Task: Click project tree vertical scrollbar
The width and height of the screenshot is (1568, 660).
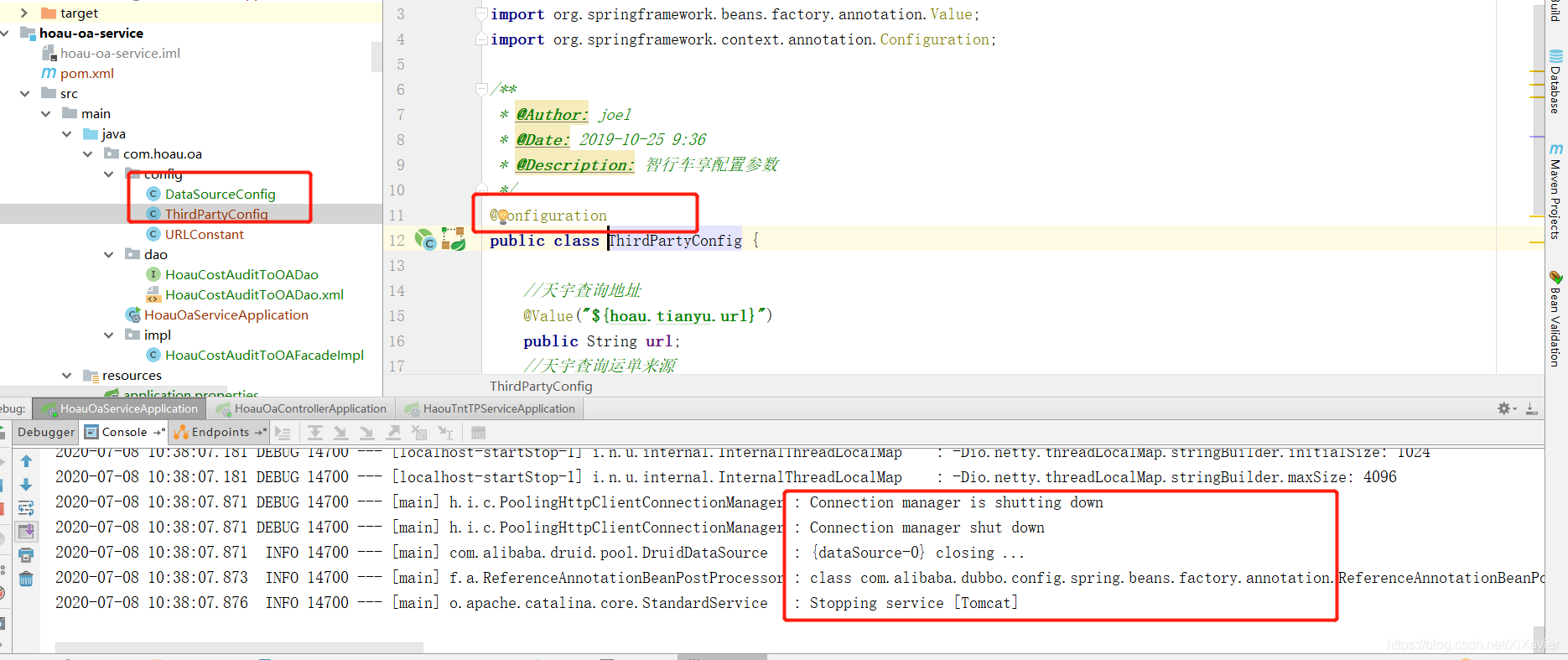Action: (376, 57)
